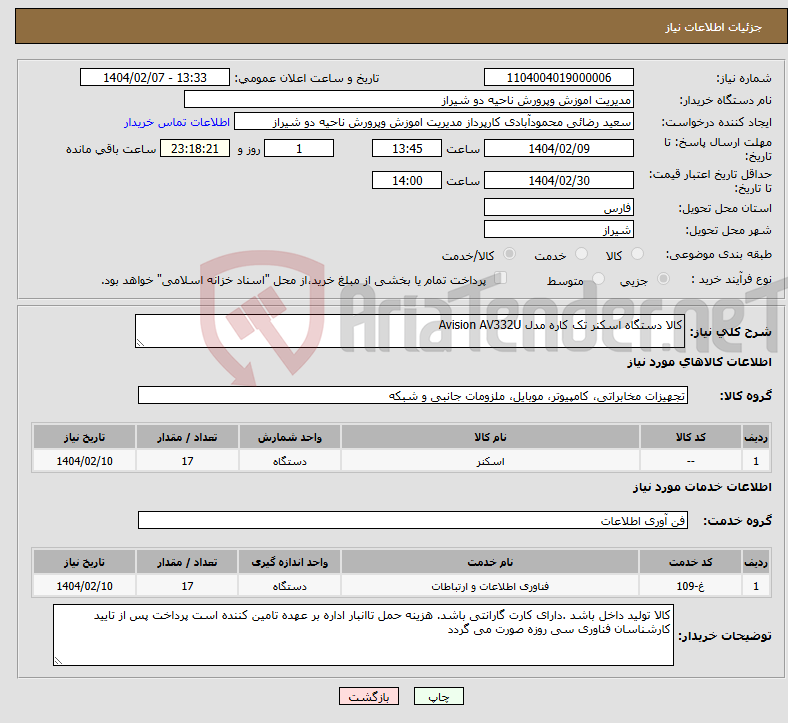Click the validity time field 14:00
The width and height of the screenshot is (788, 723).
[x=407, y=180]
